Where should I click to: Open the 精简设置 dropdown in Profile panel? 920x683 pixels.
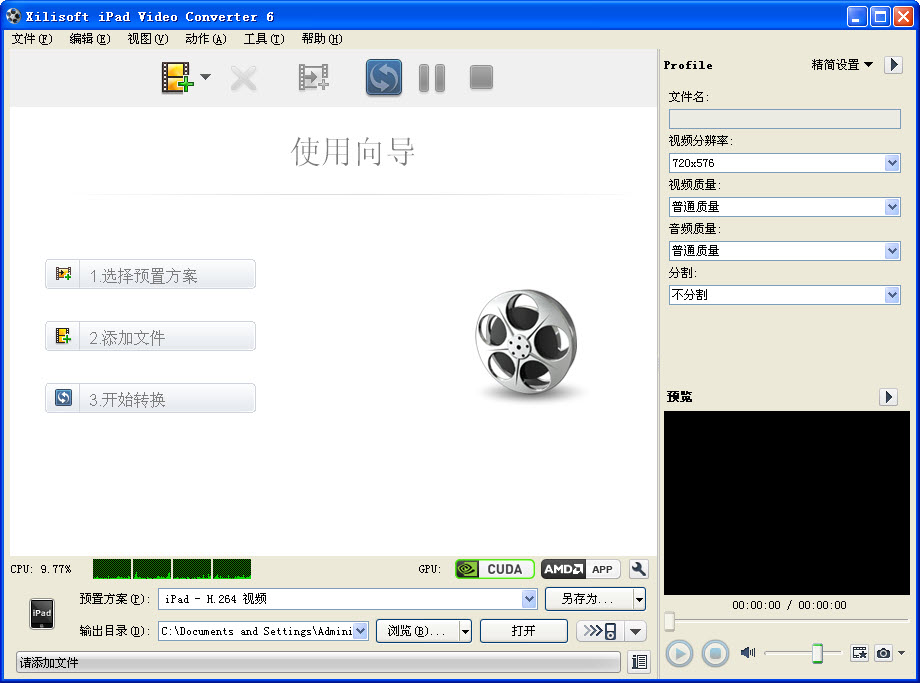point(842,65)
